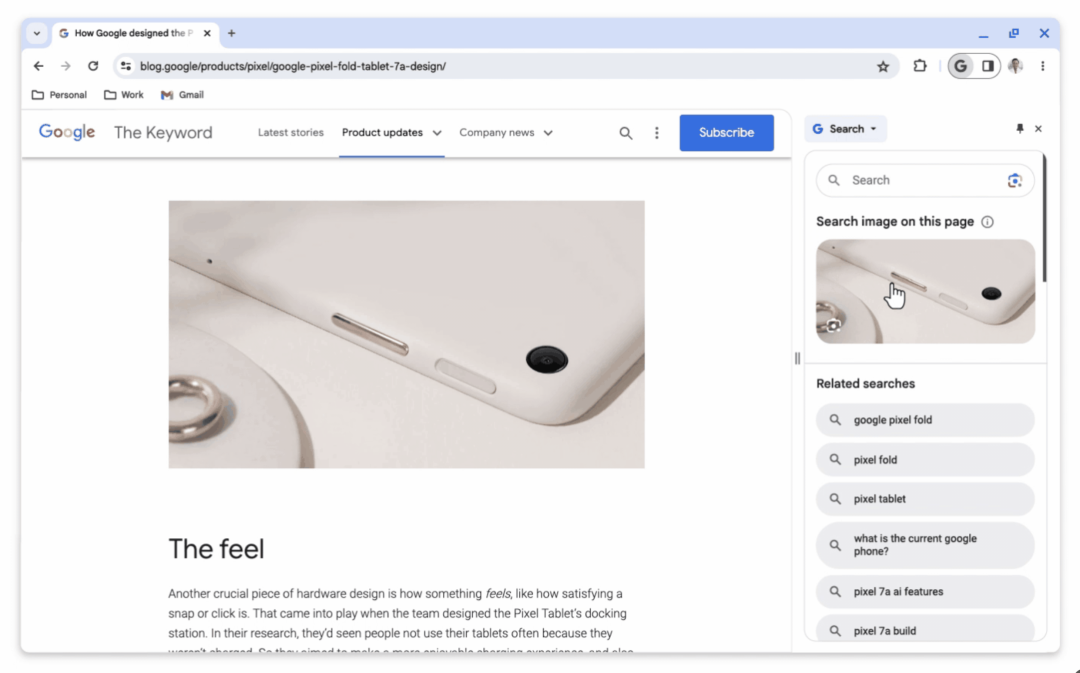Open the blog's three-dot more menu
The height and width of the screenshot is (673, 1080).
point(656,133)
